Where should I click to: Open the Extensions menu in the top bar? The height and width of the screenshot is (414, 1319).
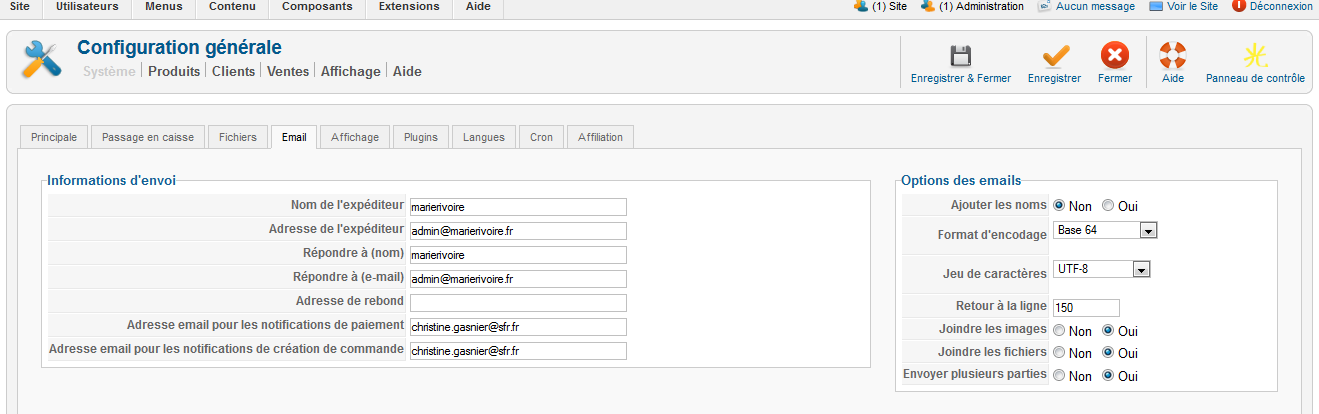(x=410, y=7)
